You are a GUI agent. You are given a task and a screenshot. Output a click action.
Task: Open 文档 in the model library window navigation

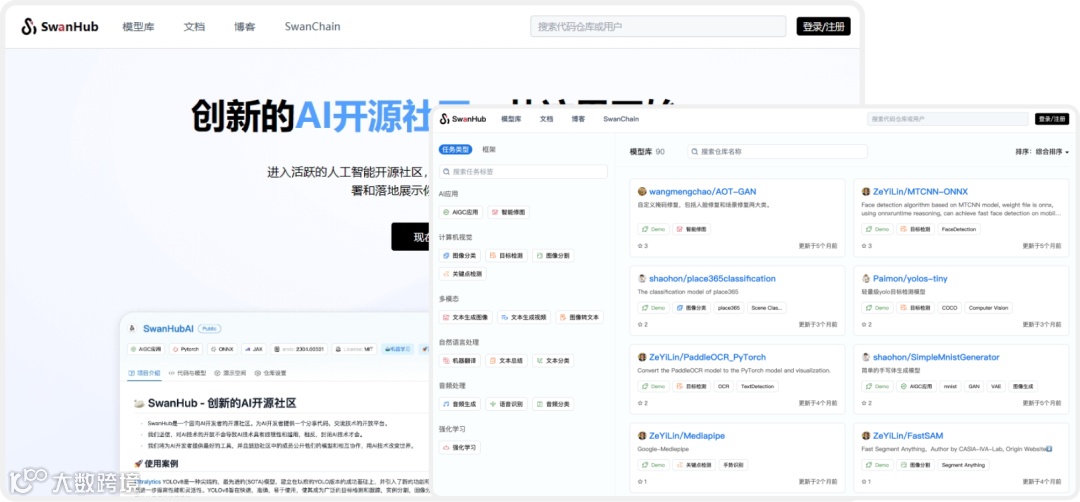[x=546, y=119]
